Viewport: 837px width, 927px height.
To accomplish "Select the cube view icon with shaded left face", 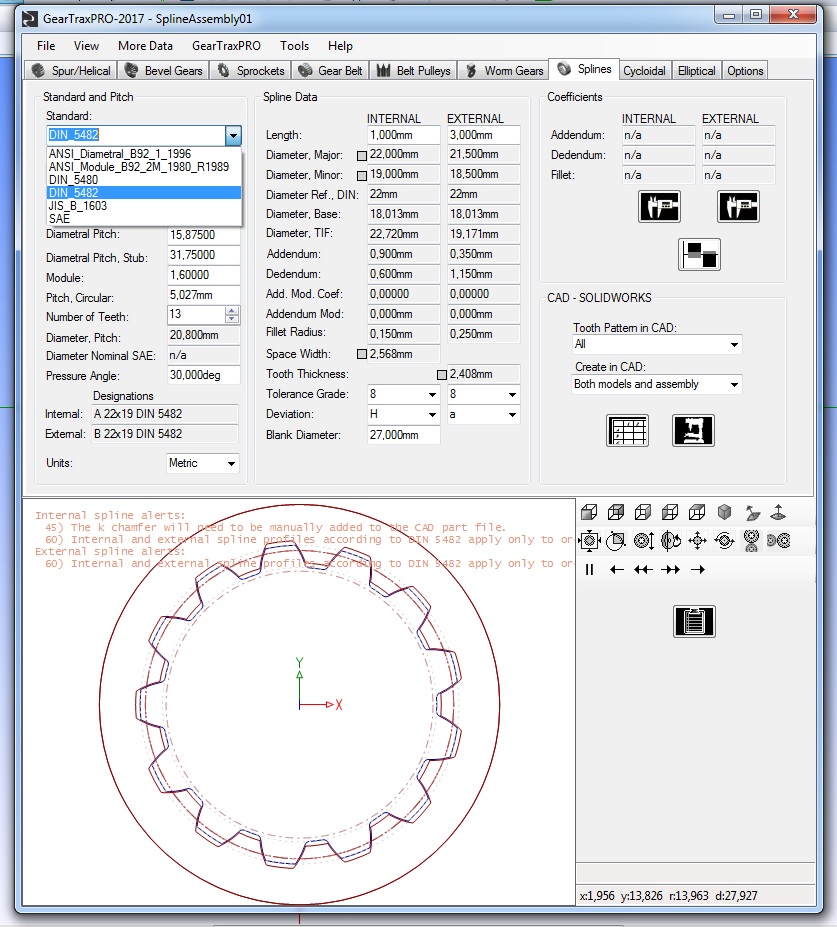I will (670, 513).
